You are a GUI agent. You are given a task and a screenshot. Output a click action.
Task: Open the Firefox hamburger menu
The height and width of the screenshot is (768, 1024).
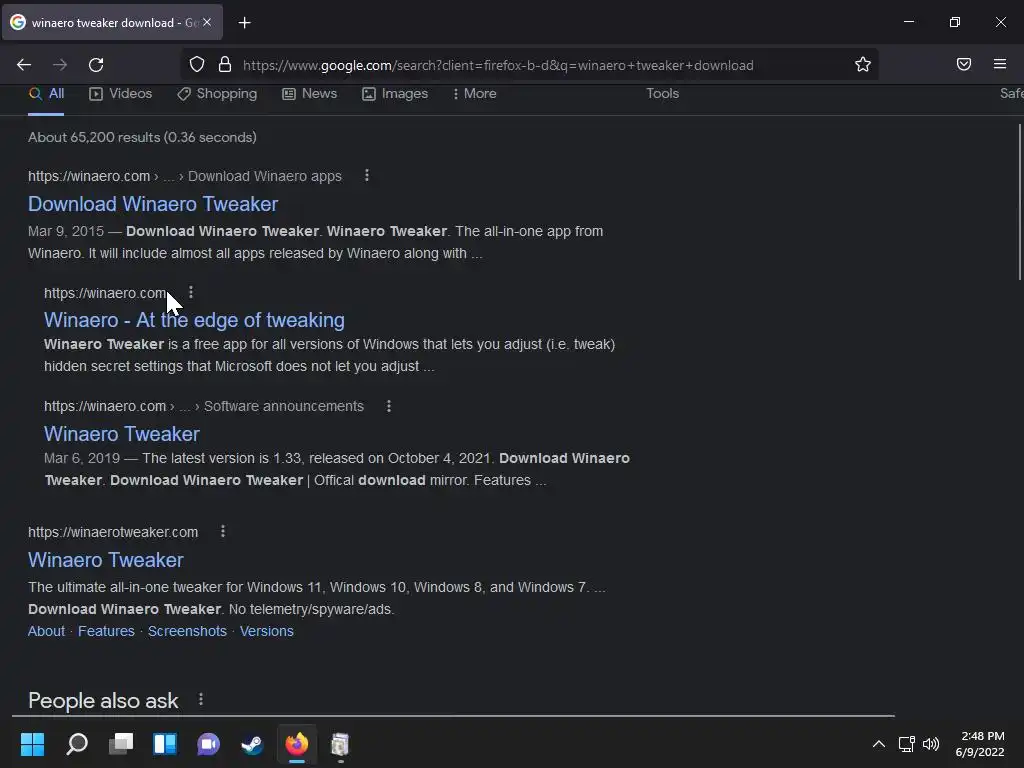(999, 64)
